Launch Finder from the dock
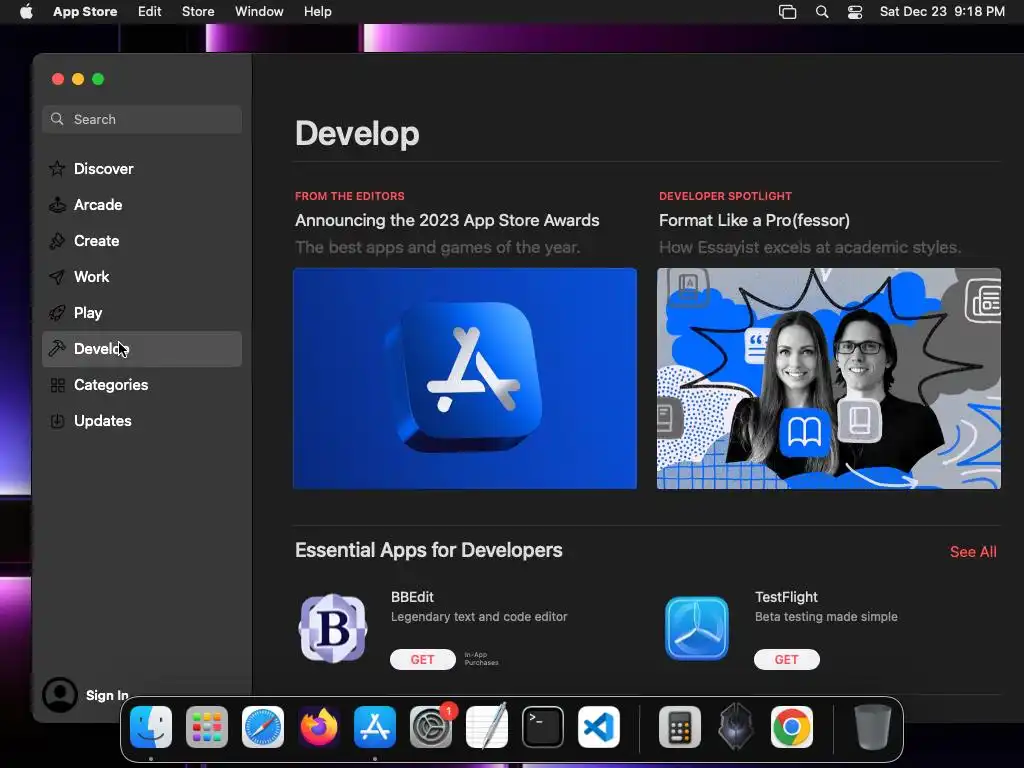Viewport: 1024px width, 768px height. coord(151,727)
